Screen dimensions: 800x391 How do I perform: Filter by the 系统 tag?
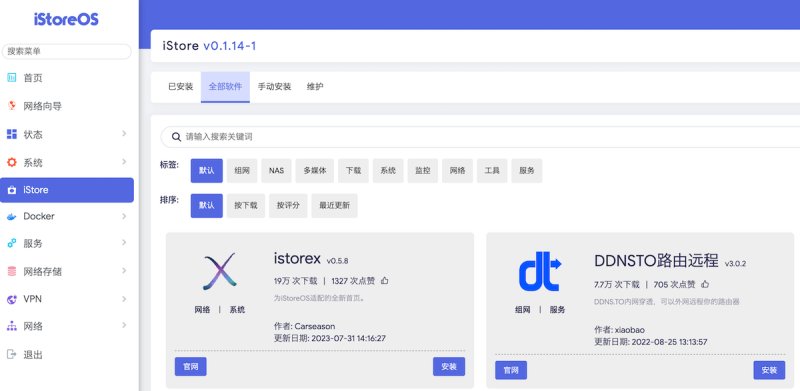[388, 170]
